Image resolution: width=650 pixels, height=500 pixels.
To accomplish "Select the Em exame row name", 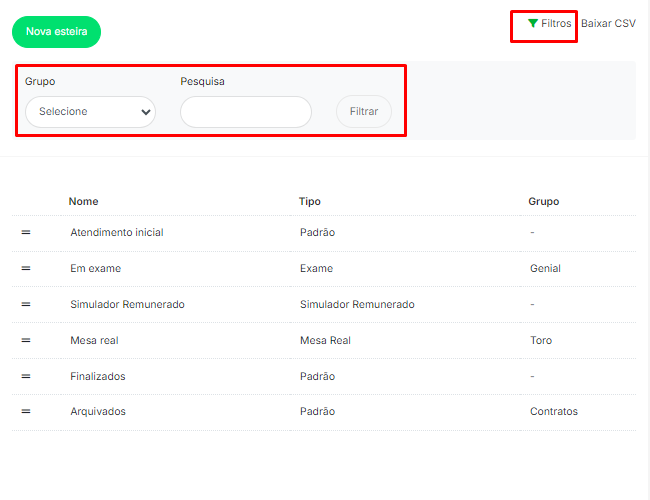I will coord(95,269).
